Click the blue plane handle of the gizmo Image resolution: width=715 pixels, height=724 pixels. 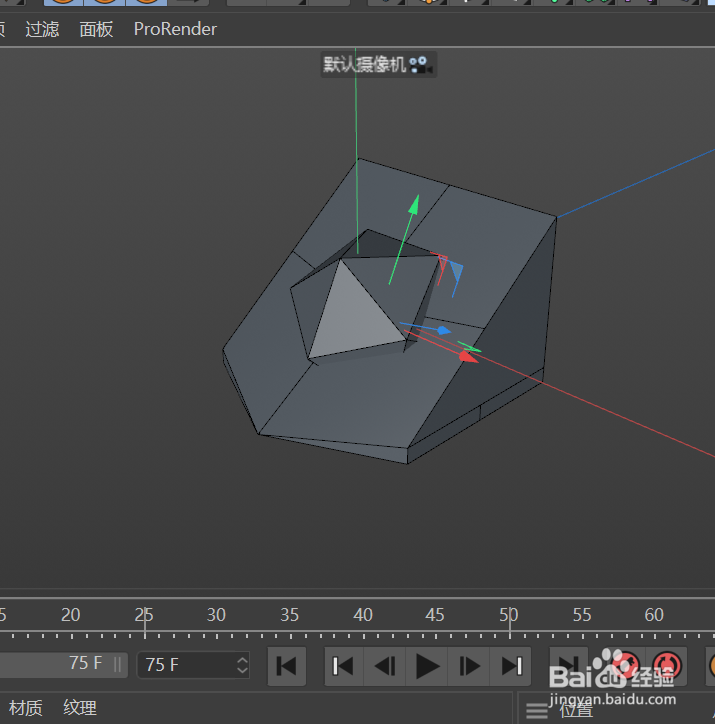[456, 270]
